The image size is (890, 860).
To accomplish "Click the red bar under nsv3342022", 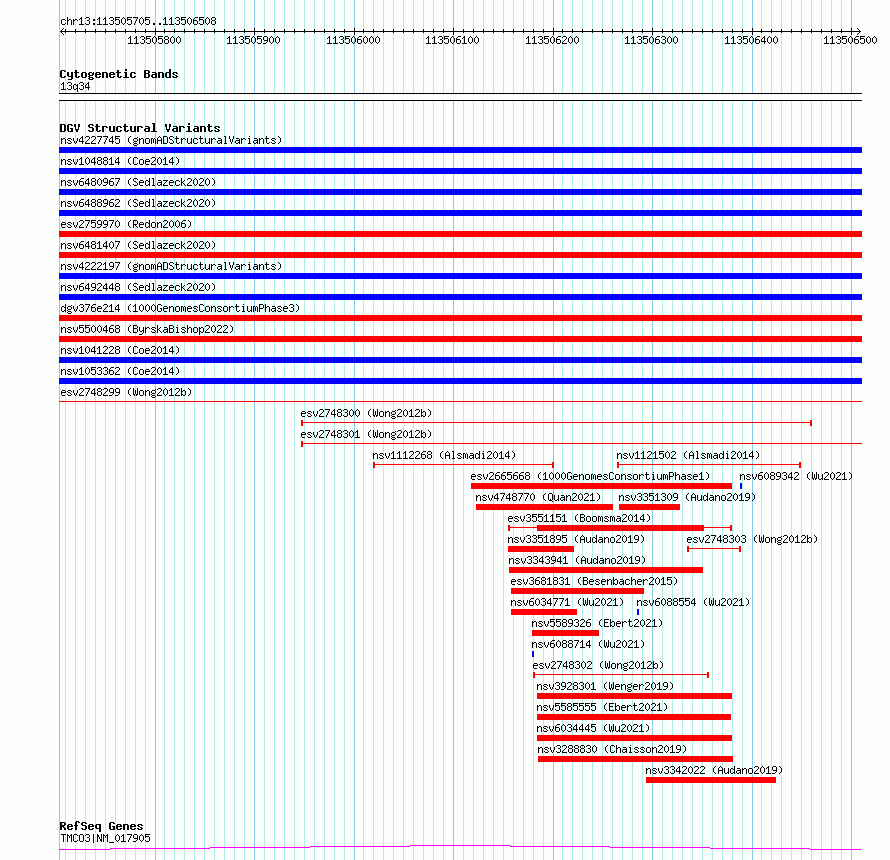I will click(711, 780).
